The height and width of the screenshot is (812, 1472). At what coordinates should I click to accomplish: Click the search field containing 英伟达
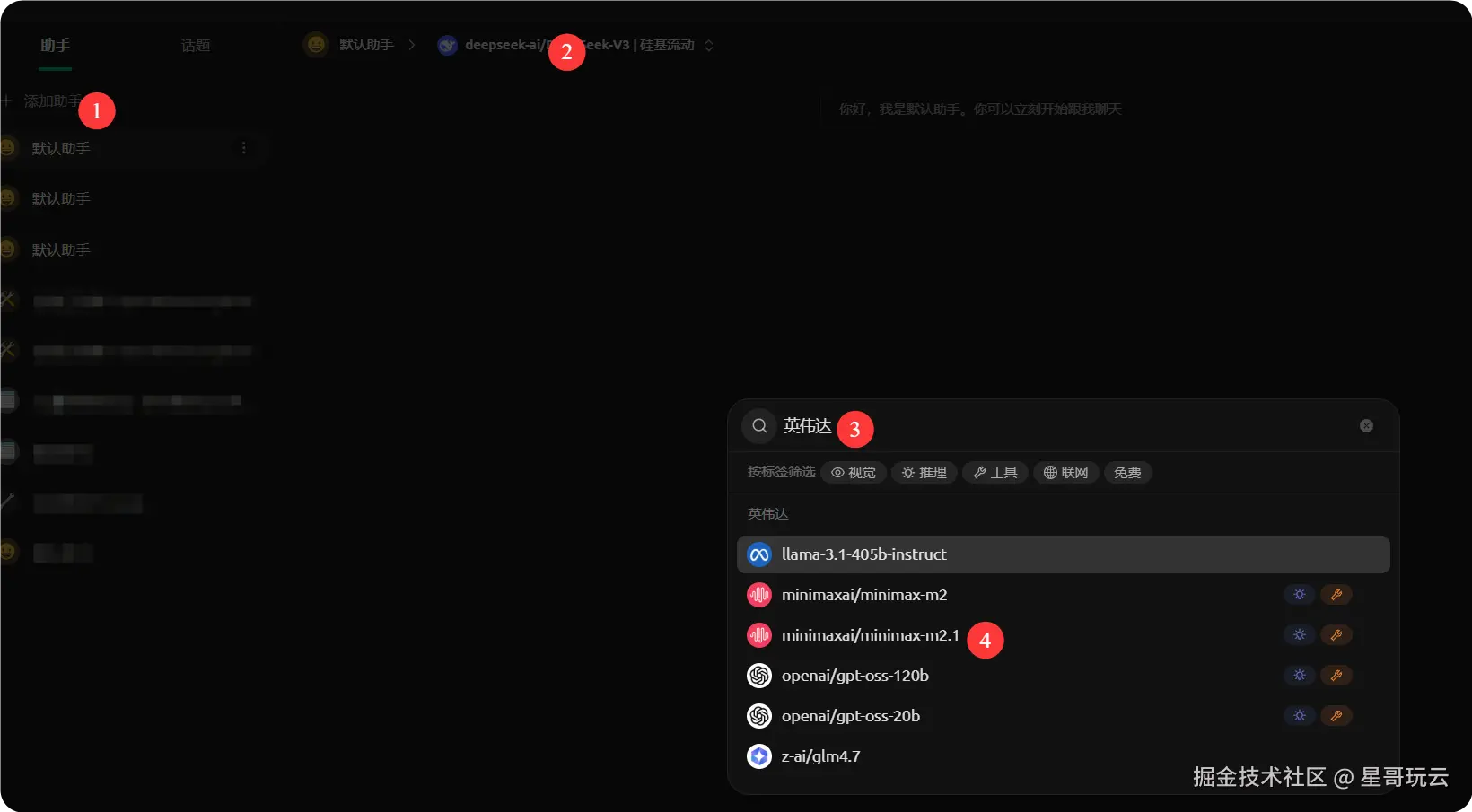tap(1064, 426)
